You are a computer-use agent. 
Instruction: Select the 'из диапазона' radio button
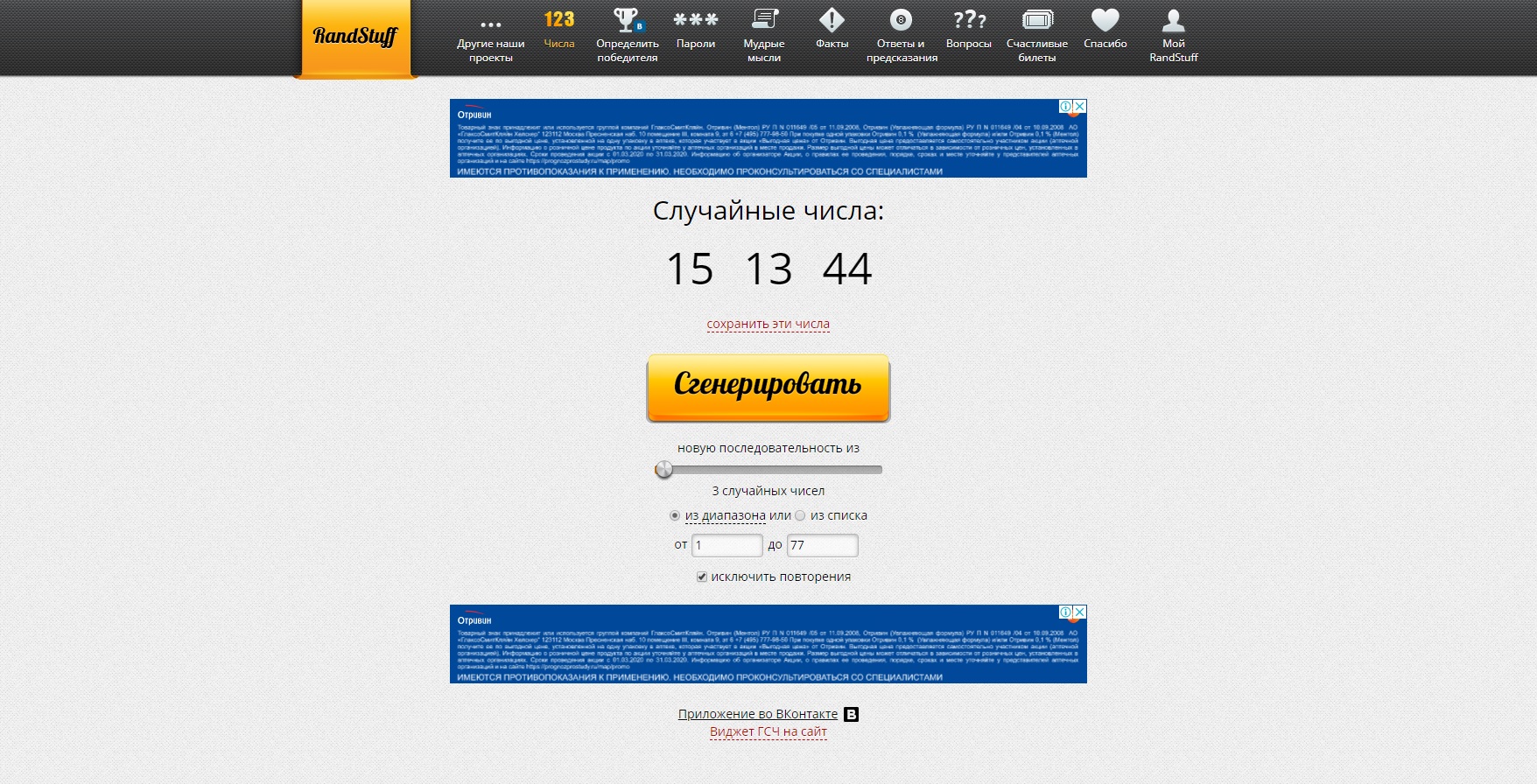674,515
